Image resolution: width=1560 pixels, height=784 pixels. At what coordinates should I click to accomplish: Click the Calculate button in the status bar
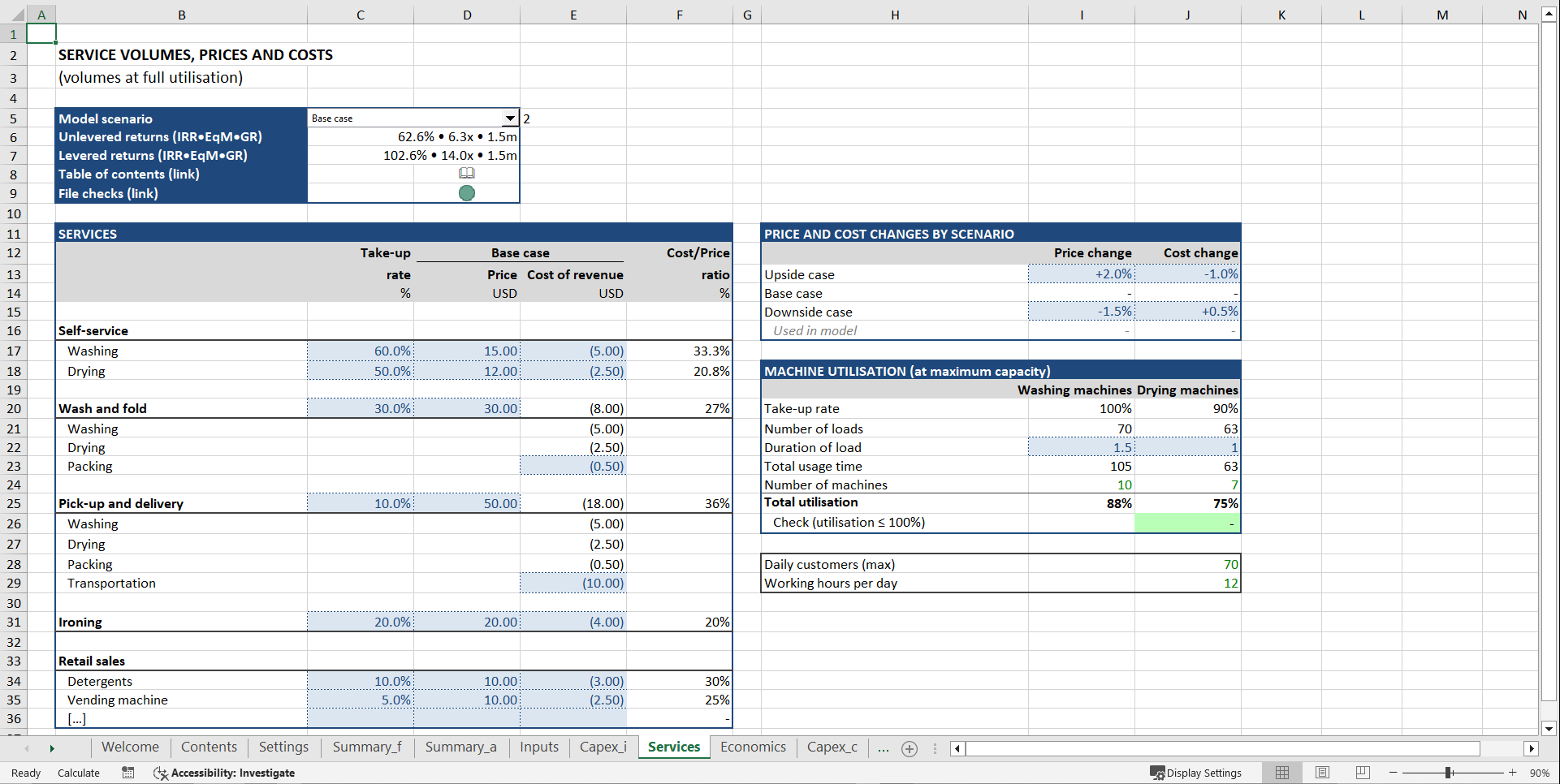[78, 773]
